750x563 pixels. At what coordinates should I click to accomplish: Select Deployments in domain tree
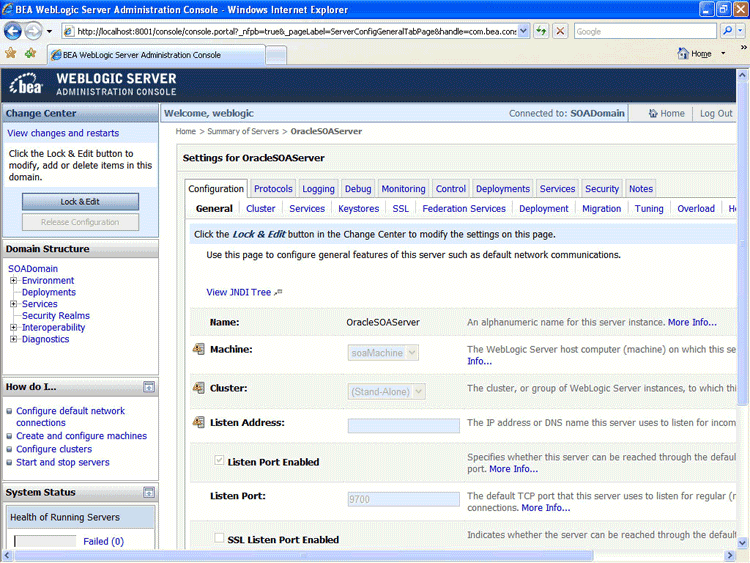coord(48,292)
